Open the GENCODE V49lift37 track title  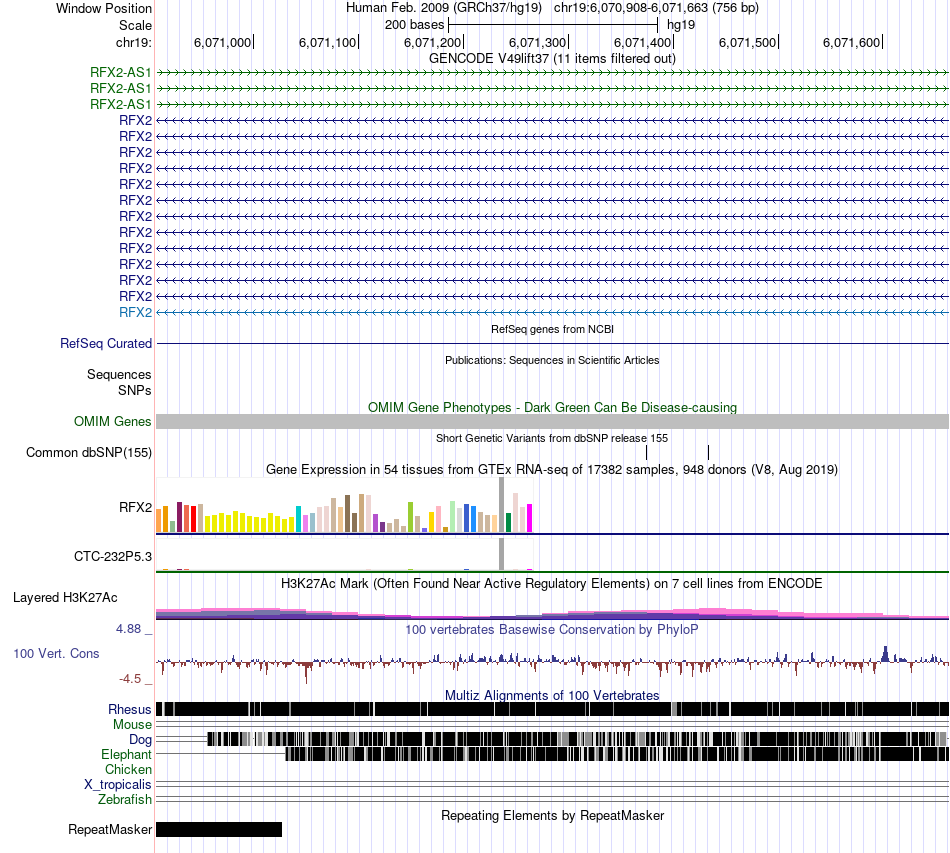(x=552, y=58)
